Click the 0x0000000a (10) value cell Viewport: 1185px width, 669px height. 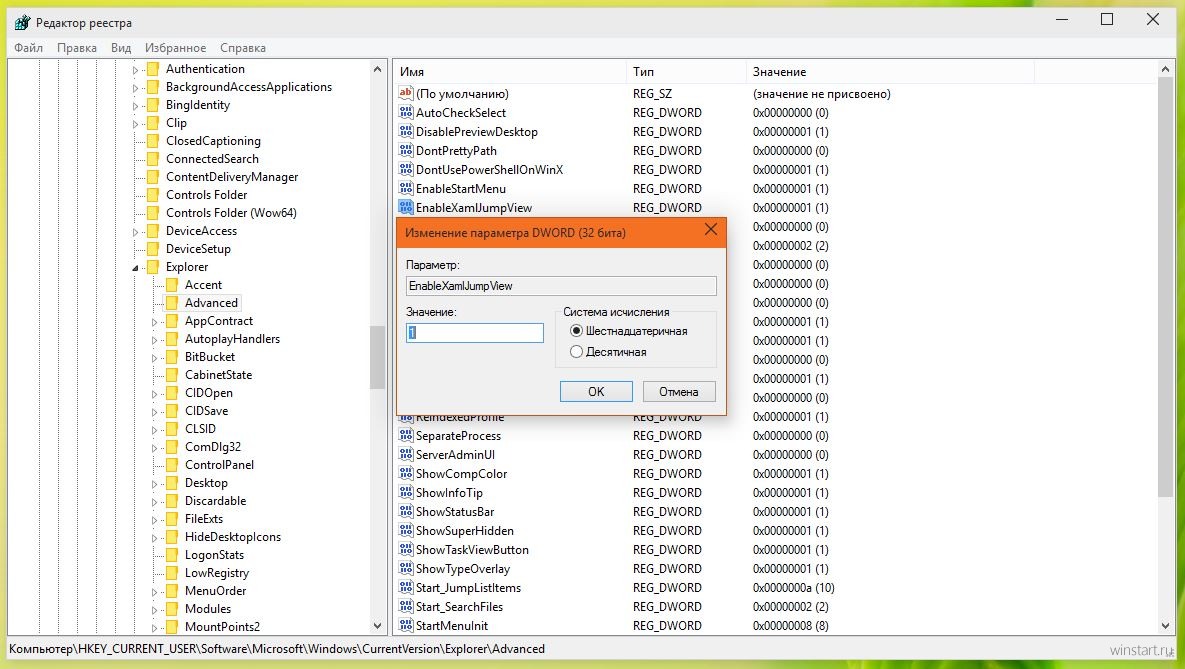pyautogui.click(x=794, y=587)
